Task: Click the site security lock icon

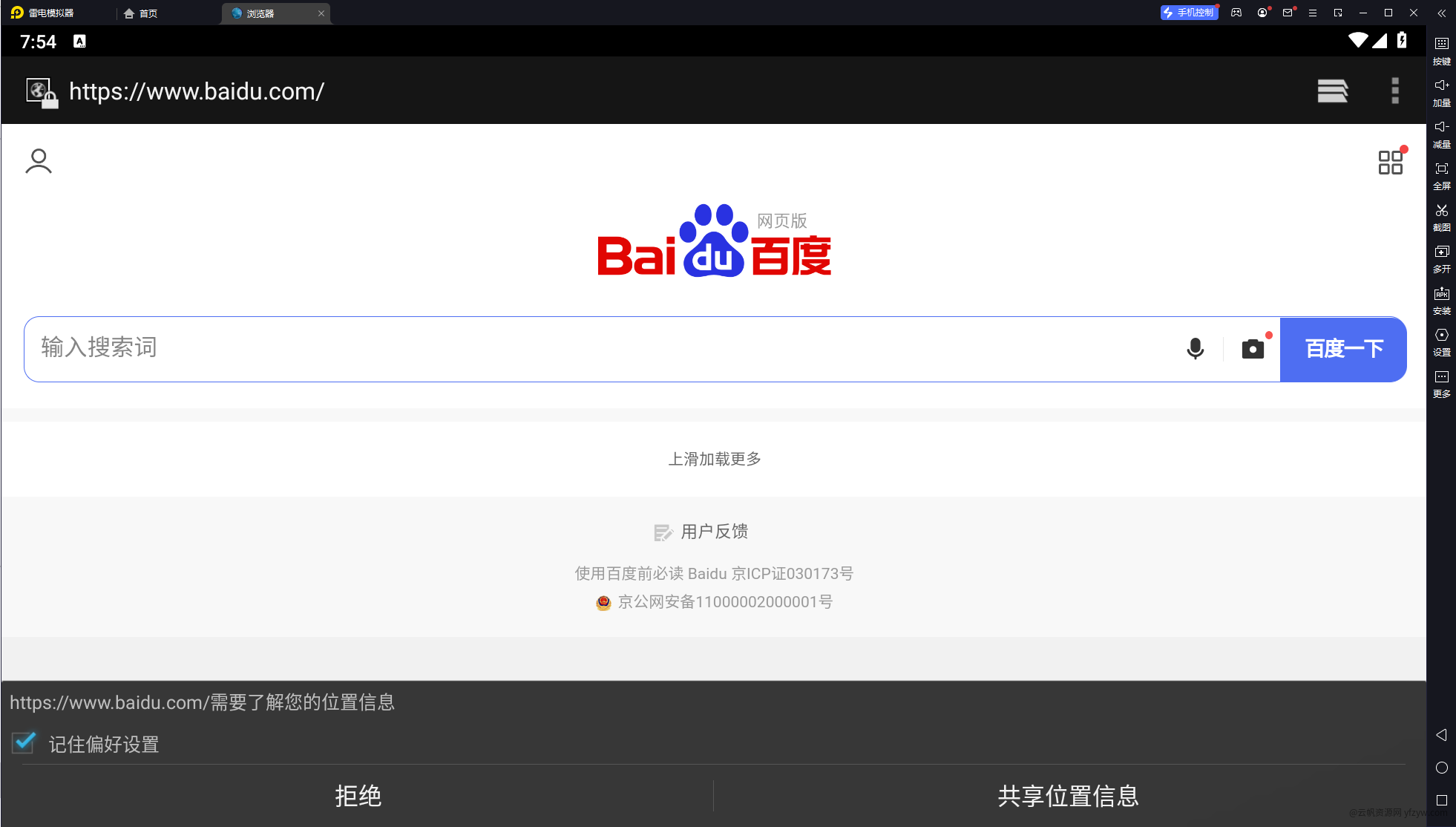Action: tap(42, 93)
